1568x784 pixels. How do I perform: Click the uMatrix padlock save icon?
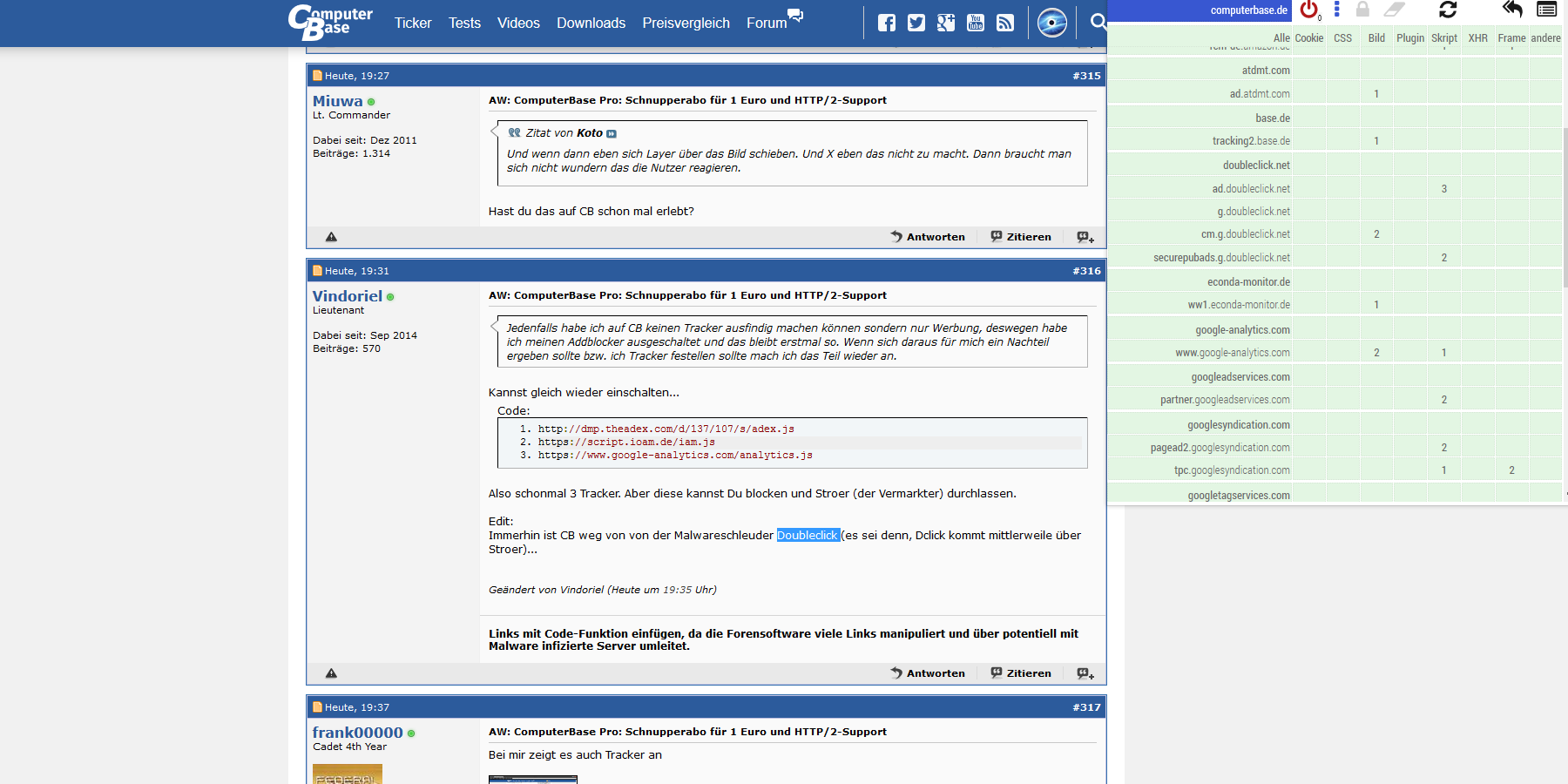coord(1363,10)
